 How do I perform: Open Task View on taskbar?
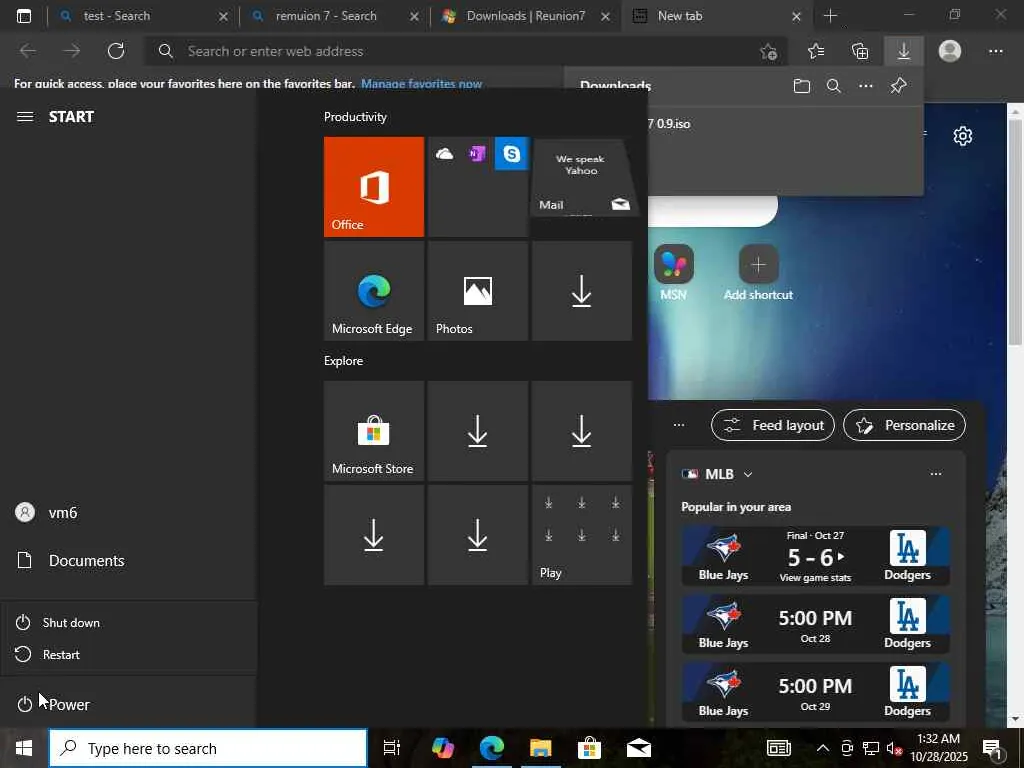point(392,748)
